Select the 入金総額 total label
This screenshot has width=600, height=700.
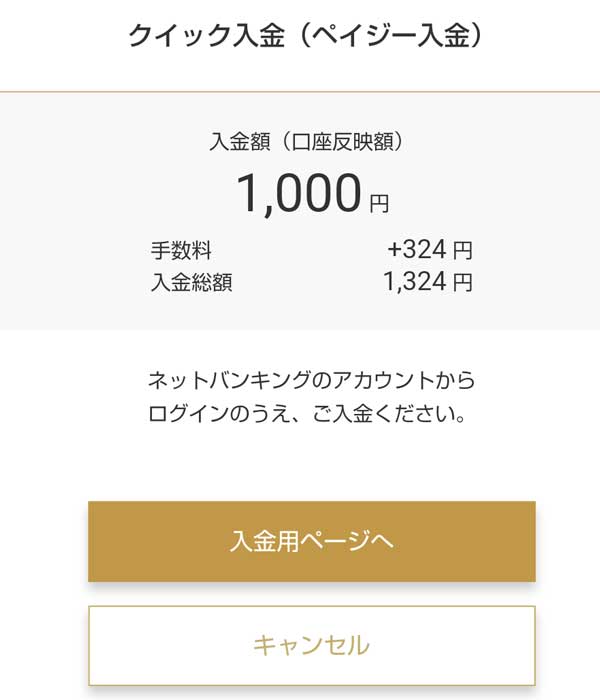[x=191, y=282]
